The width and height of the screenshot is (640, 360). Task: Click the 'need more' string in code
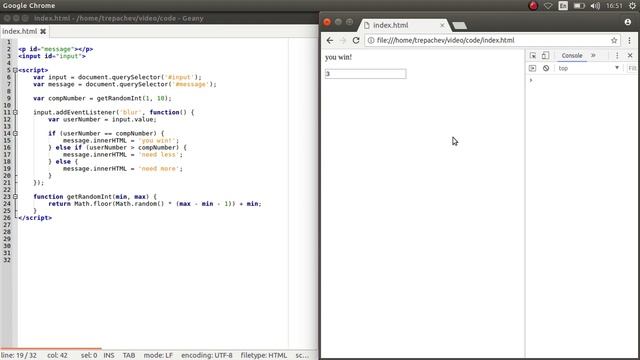coord(160,169)
